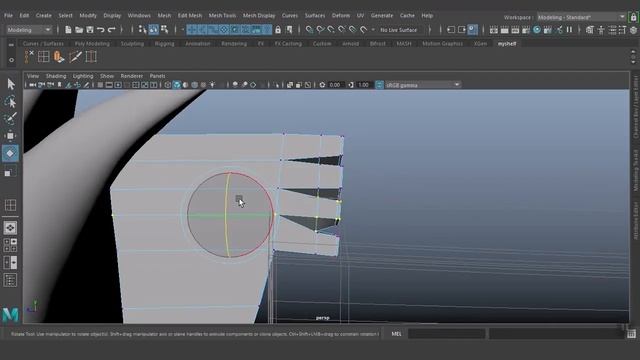Viewport: 640px width, 360px height.
Task: Click the Script Editor icon at bottom right
Action: tap(631, 334)
